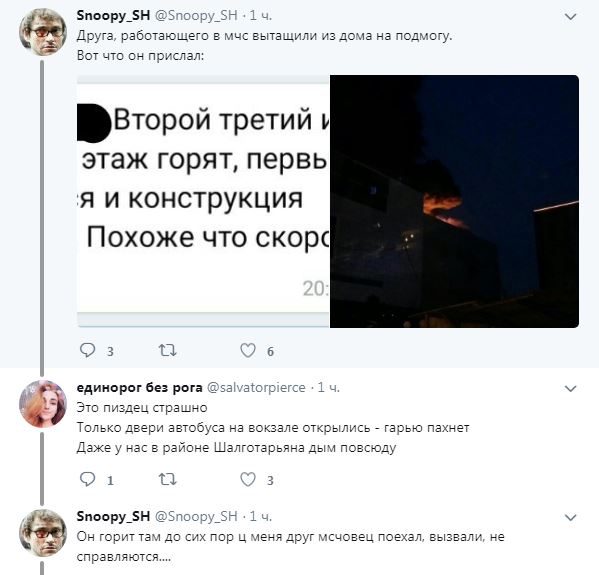Click the timestamp 1 ч. on first tweet

[261, 15]
